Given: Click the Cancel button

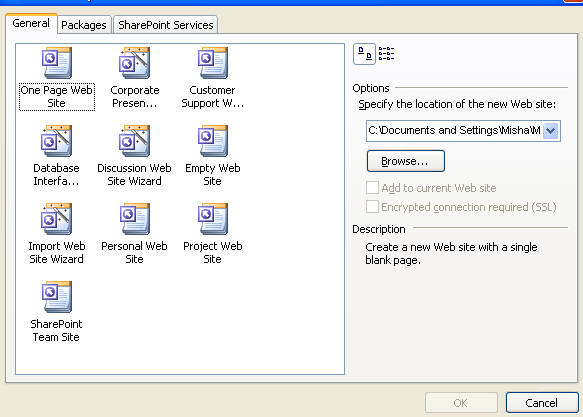Looking at the screenshot, I should point(542,403).
